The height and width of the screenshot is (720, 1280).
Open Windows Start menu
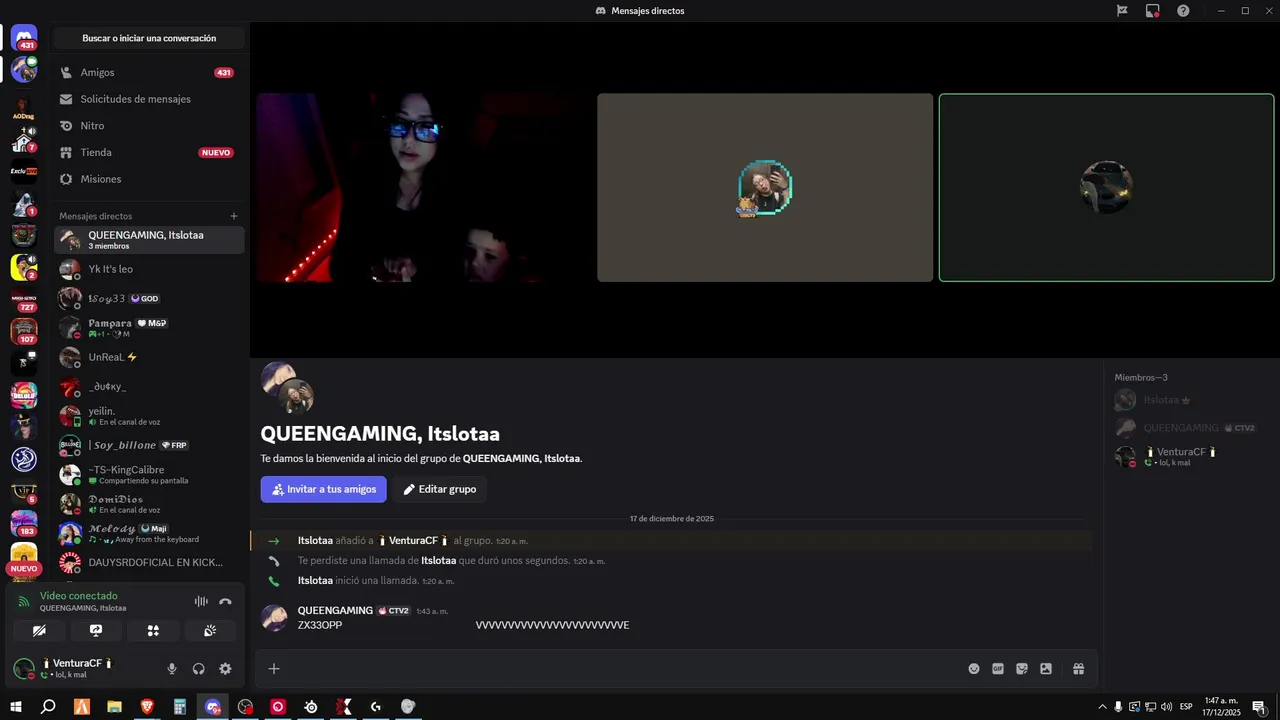[16, 707]
